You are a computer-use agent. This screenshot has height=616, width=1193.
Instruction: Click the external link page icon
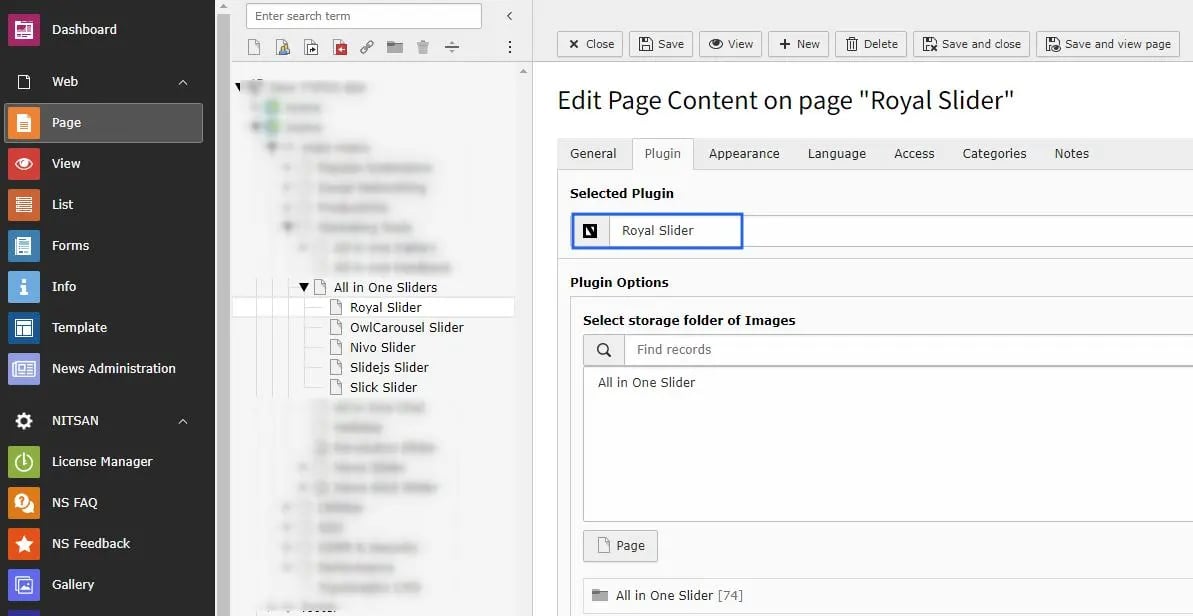(367, 47)
